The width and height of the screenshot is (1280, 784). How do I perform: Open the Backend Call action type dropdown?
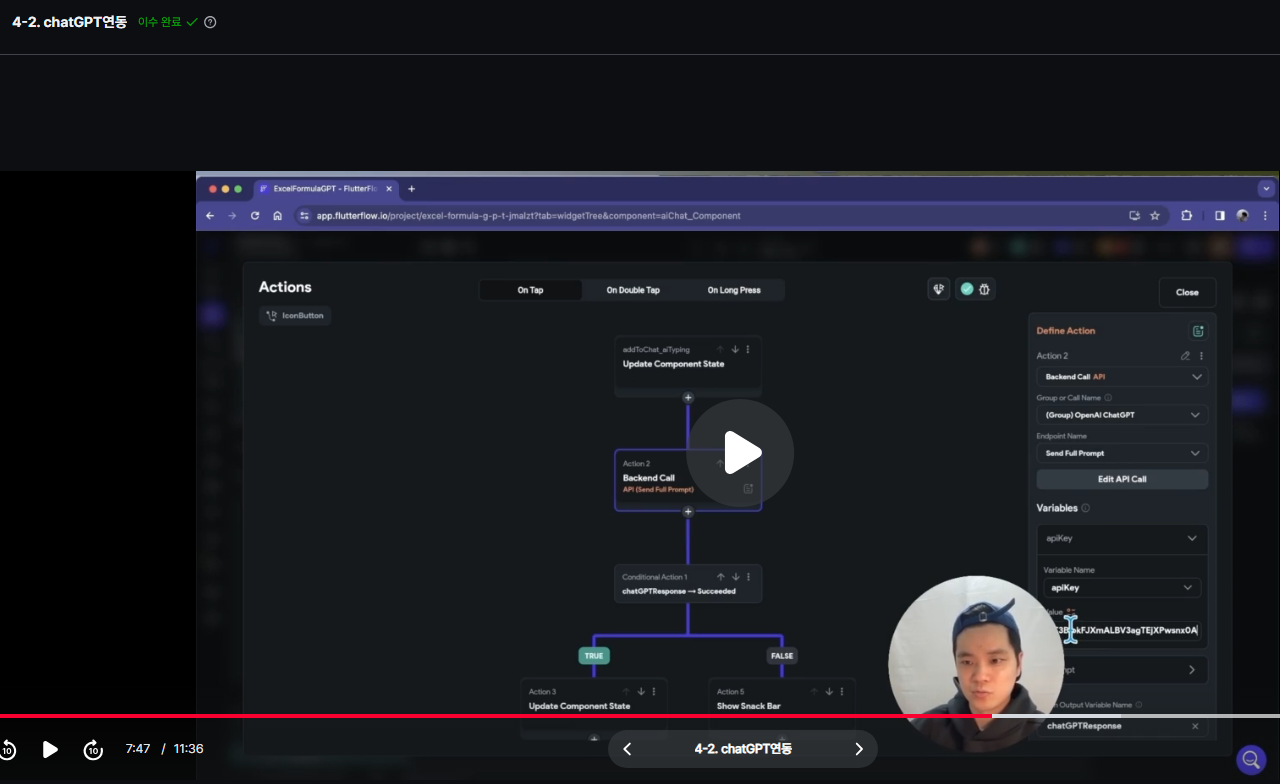pyautogui.click(x=1122, y=377)
